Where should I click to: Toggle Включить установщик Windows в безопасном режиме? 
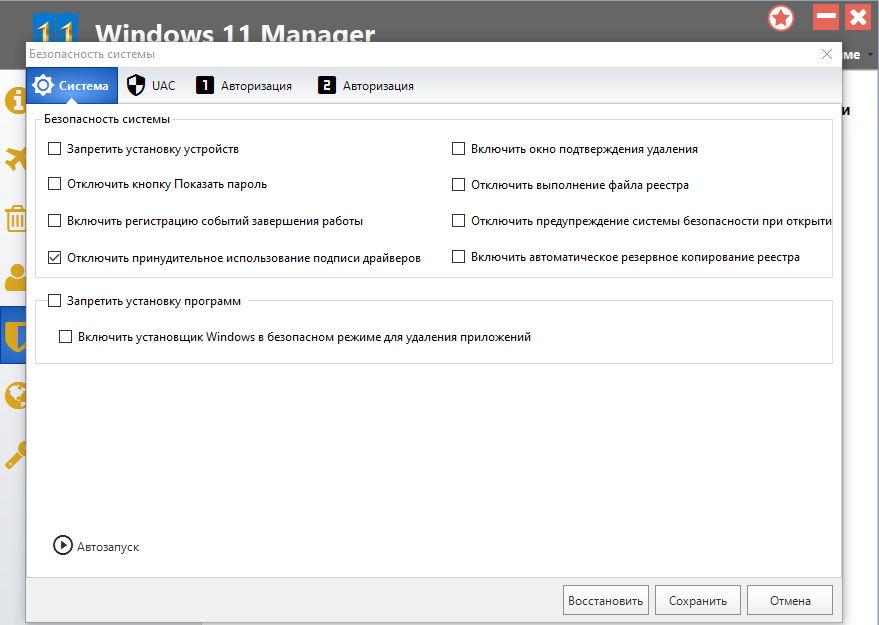coord(66,337)
